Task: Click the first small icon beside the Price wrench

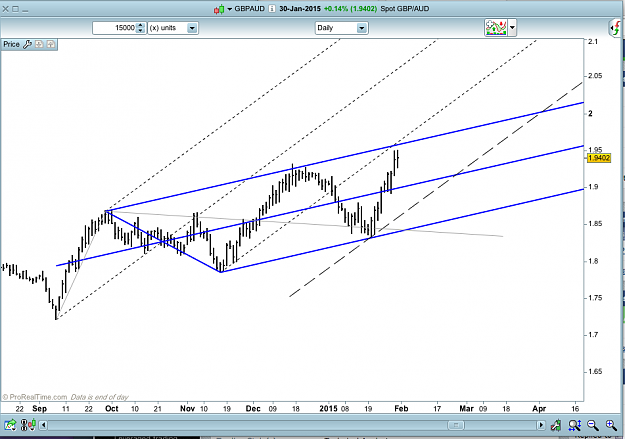Action: click(39, 44)
